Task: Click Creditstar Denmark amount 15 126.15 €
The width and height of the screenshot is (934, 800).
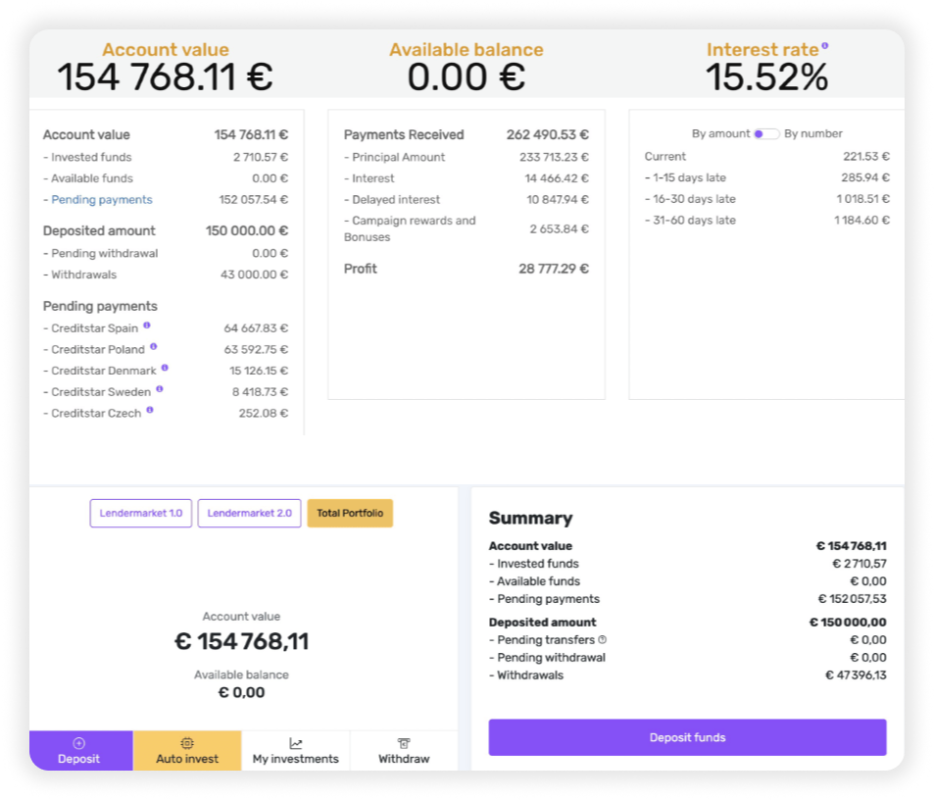Action: tap(259, 371)
